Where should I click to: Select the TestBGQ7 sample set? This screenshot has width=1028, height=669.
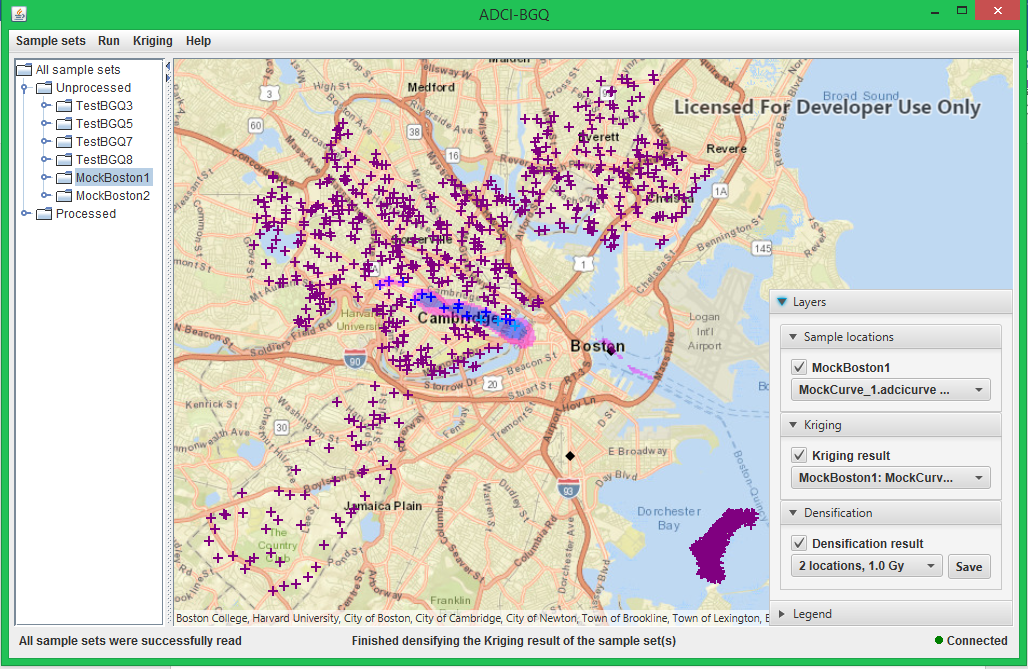[x=104, y=142]
